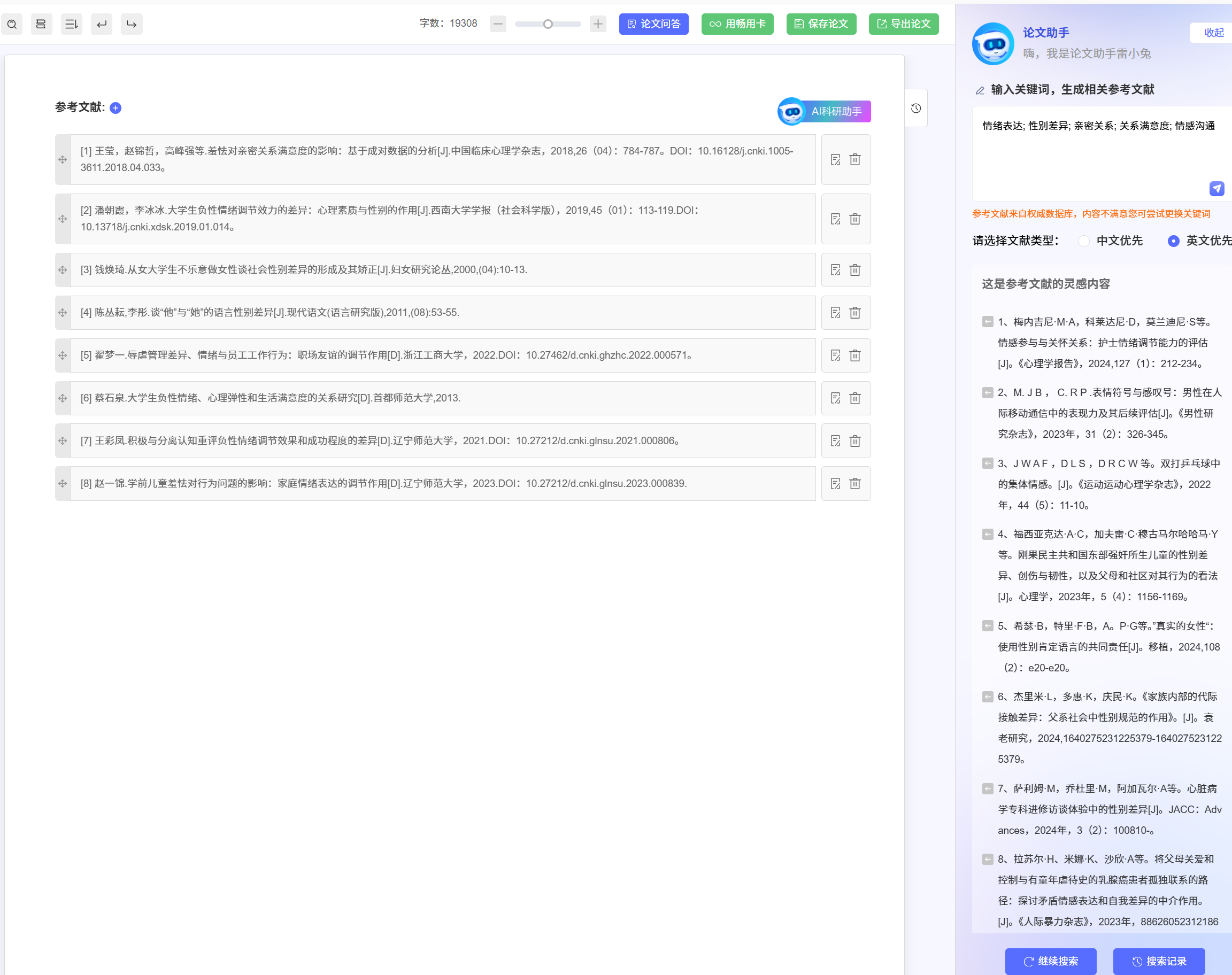Click the search magnifier toolbar icon
1232x975 pixels.
[x=12, y=24]
